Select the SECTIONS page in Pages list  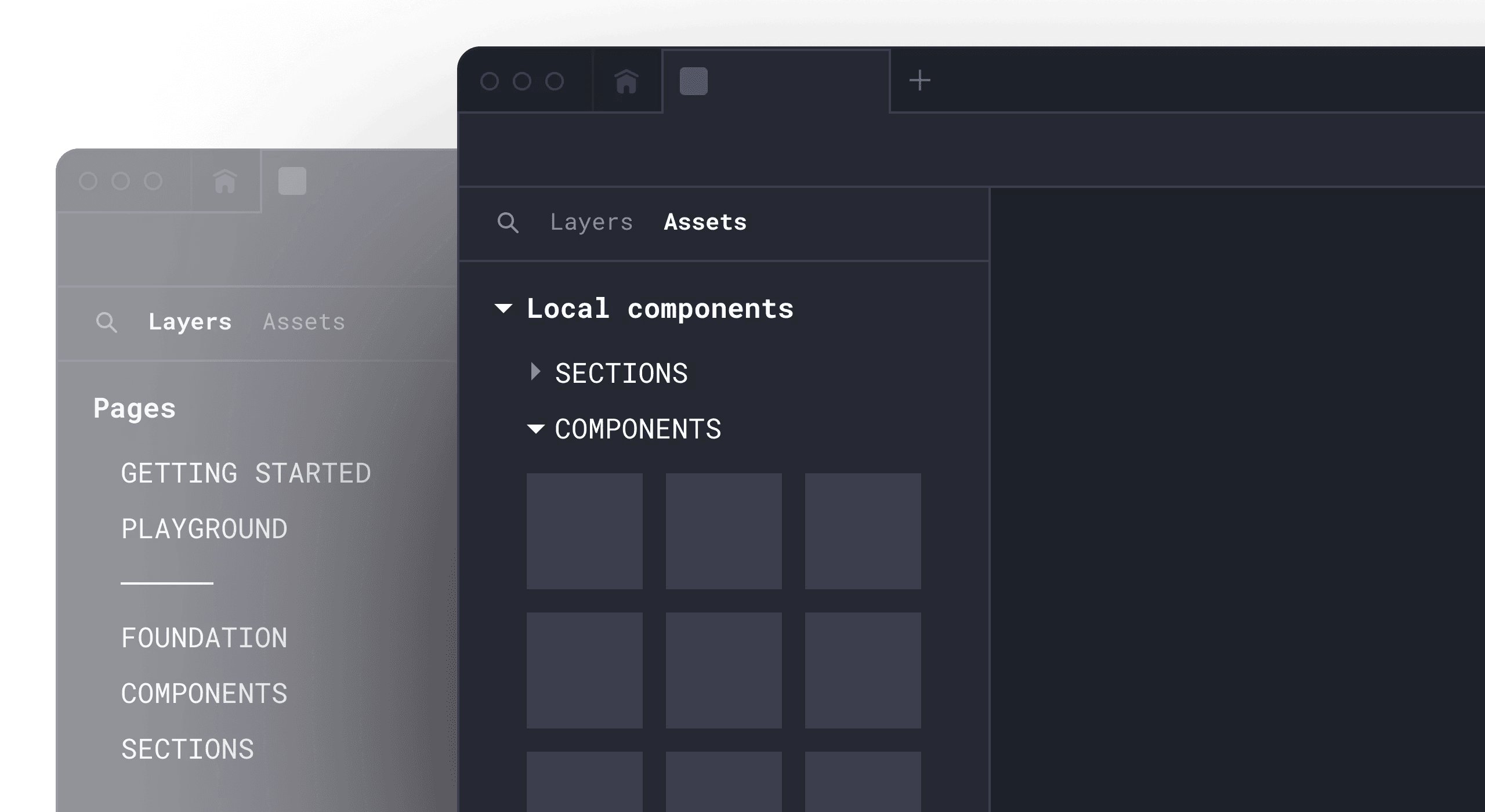tap(187, 749)
